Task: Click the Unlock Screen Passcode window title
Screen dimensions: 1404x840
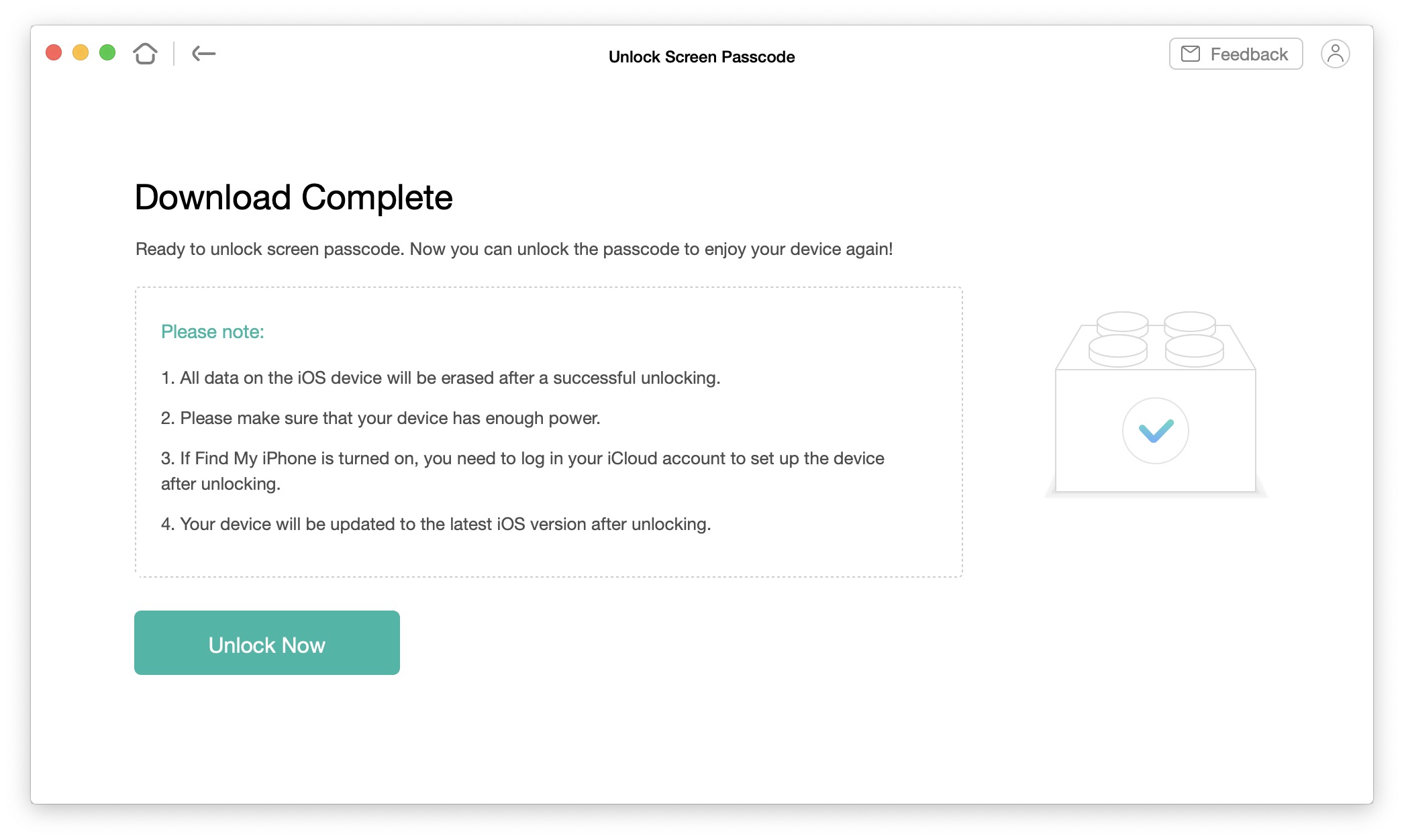Action: click(x=701, y=57)
